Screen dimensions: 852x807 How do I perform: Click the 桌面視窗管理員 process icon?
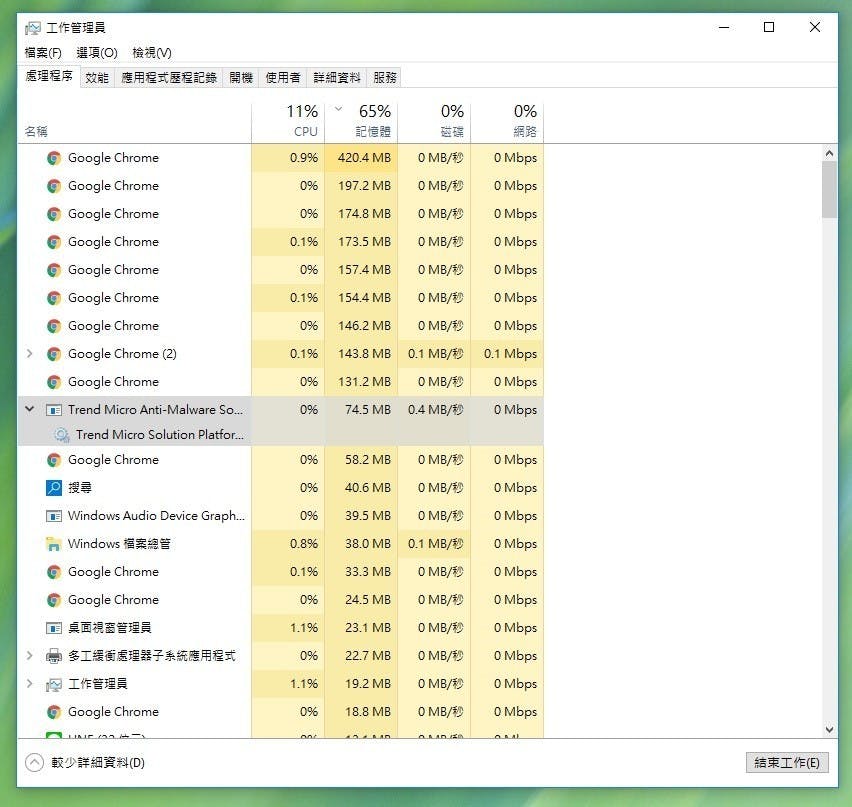coord(54,628)
